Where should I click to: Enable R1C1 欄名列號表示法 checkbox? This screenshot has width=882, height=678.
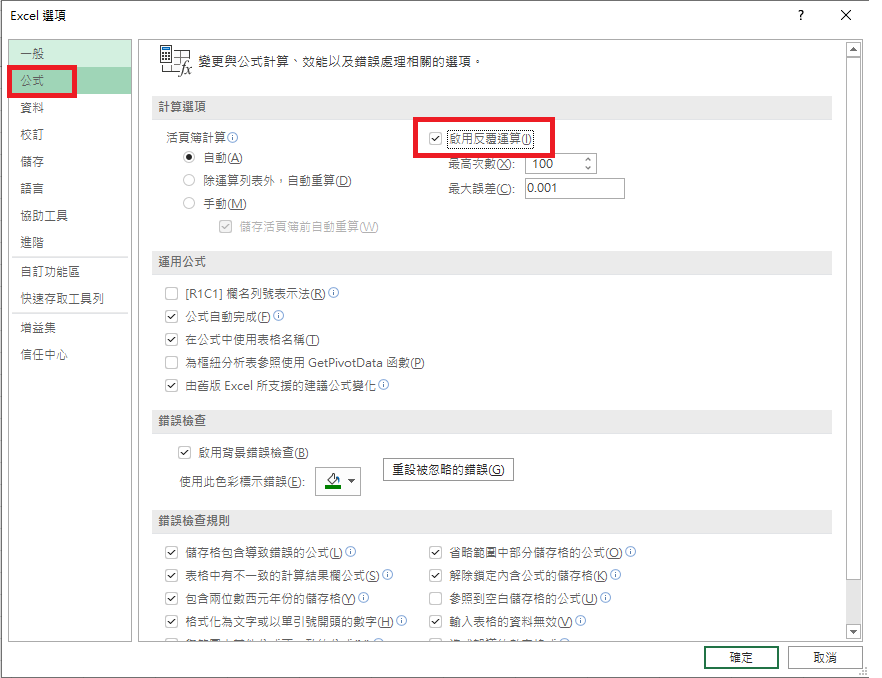[172, 294]
